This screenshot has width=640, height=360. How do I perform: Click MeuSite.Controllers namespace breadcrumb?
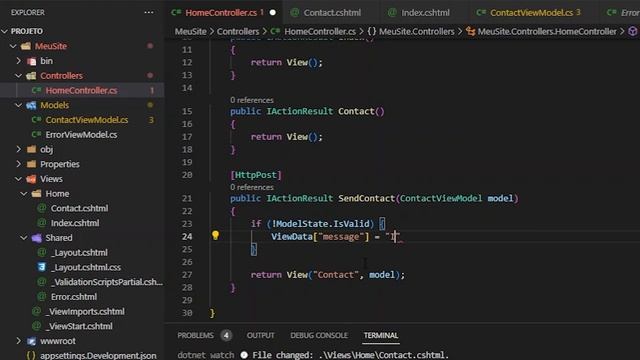[416, 31]
